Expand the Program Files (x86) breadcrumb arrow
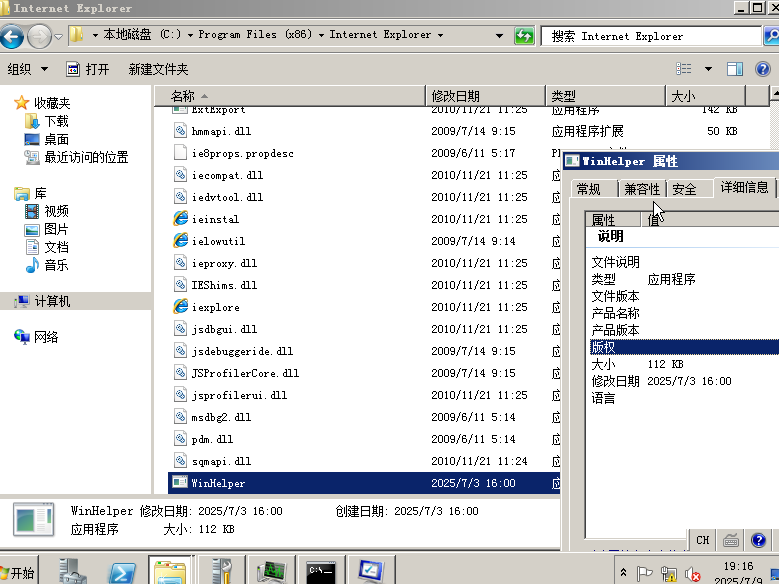This screenshot has height=584, width=779. (321, 35)
